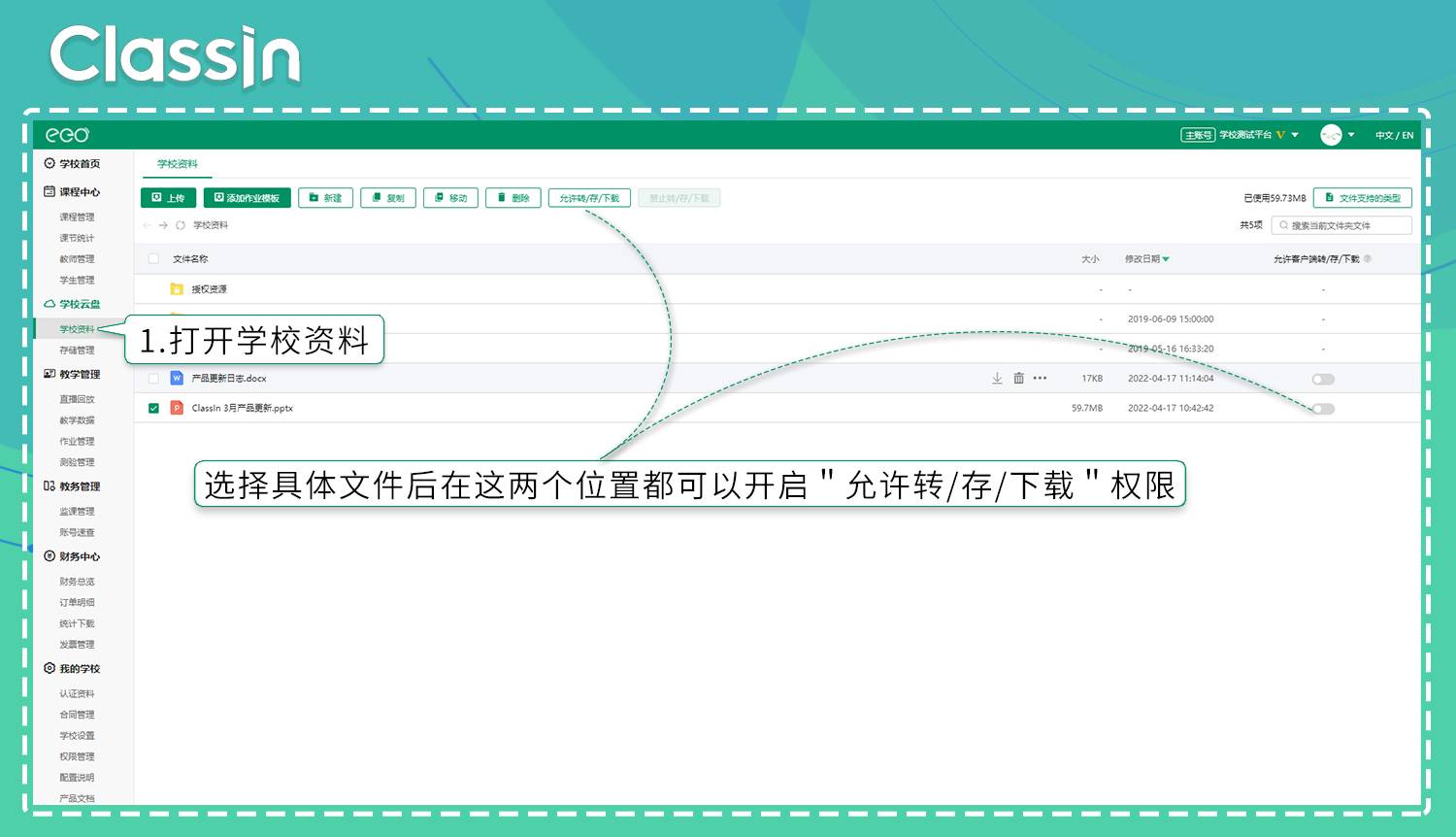
Task: Click the 我的学校 gear icon
Action: click(50, 668)
